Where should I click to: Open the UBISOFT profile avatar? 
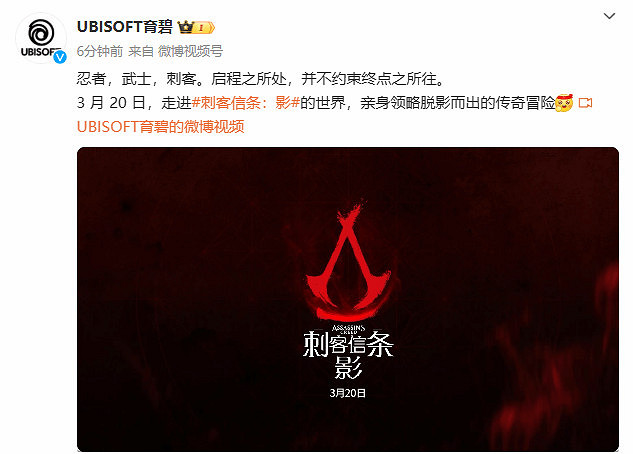pos(41,38)
